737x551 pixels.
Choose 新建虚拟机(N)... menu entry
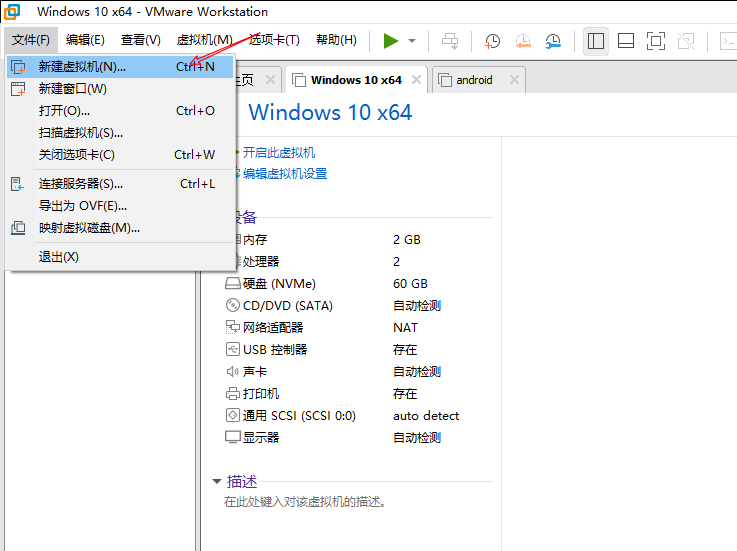120,67
